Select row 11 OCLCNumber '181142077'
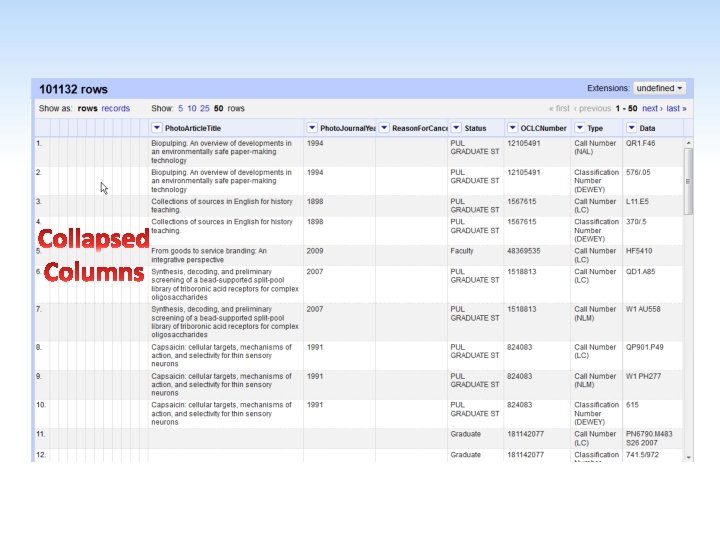The height and width of the screenshot is (540, 720). [525, 434]
